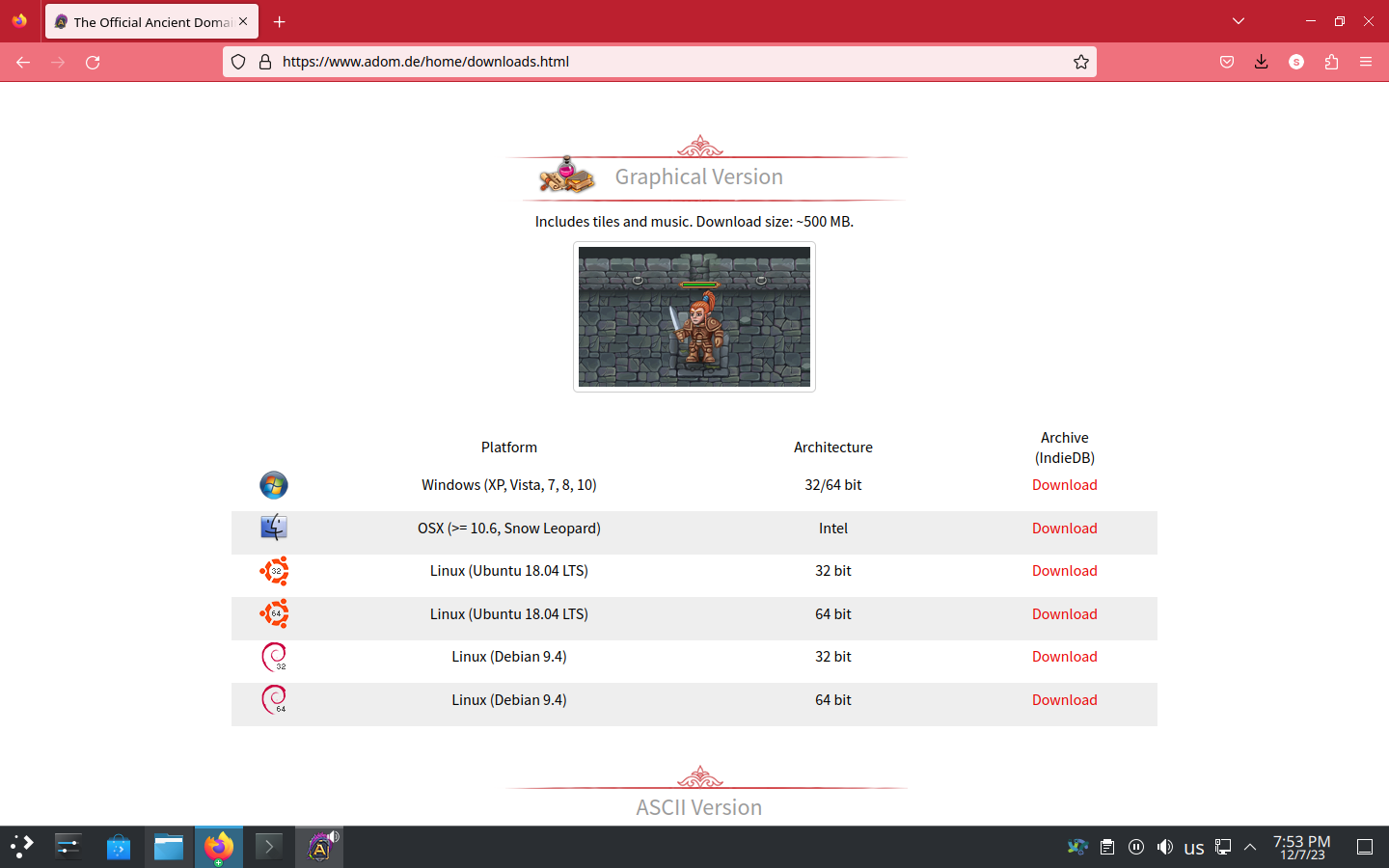1389x868 pixels.
Task: Click the '32/64 bit' architecture cell
Action: [833, 485]
